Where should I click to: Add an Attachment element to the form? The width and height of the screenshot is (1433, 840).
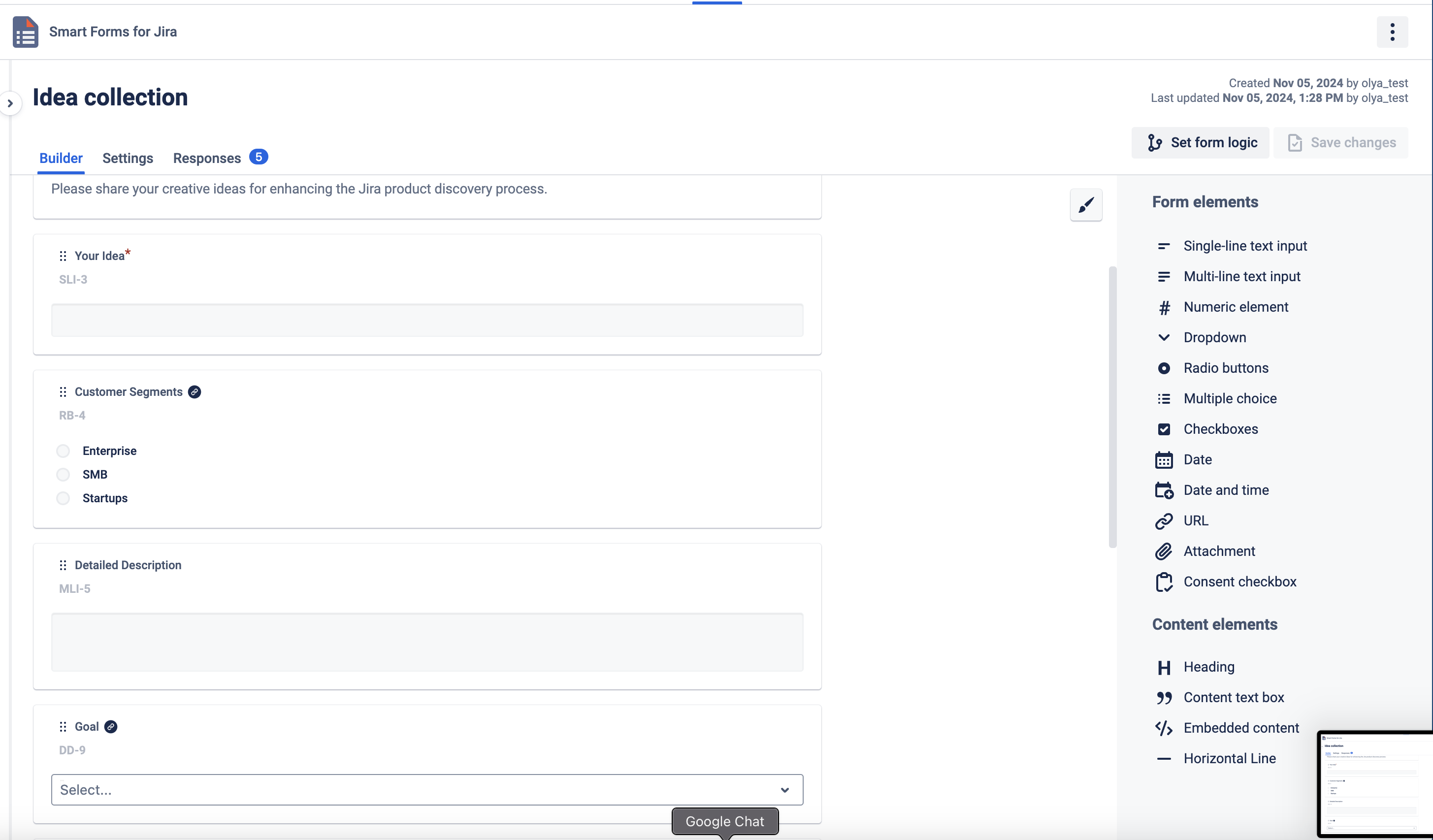point(1219,550)
